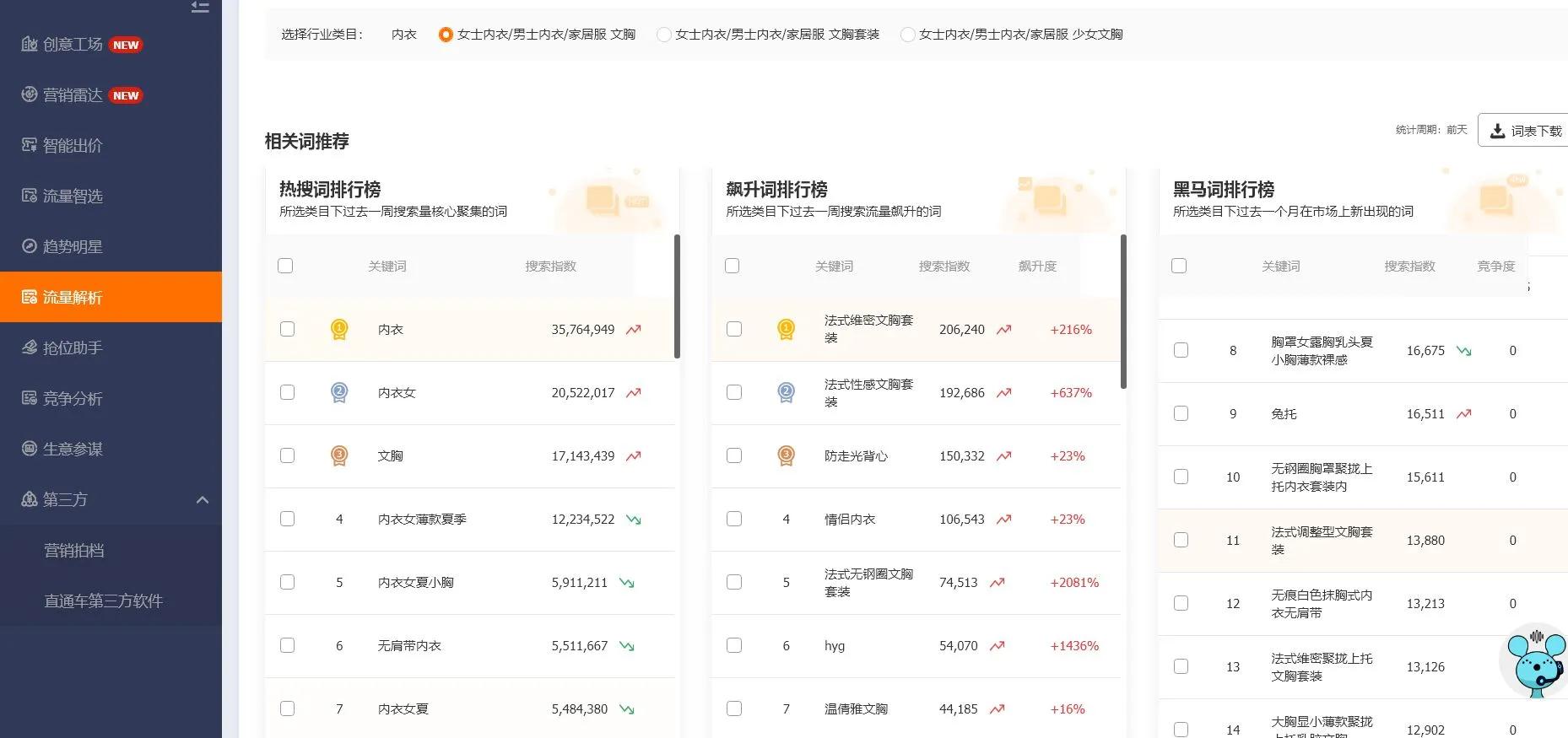Click the 第三方 sidebar icon
1568x738 pixels.
pyautogui.click(x=30, y=499)
